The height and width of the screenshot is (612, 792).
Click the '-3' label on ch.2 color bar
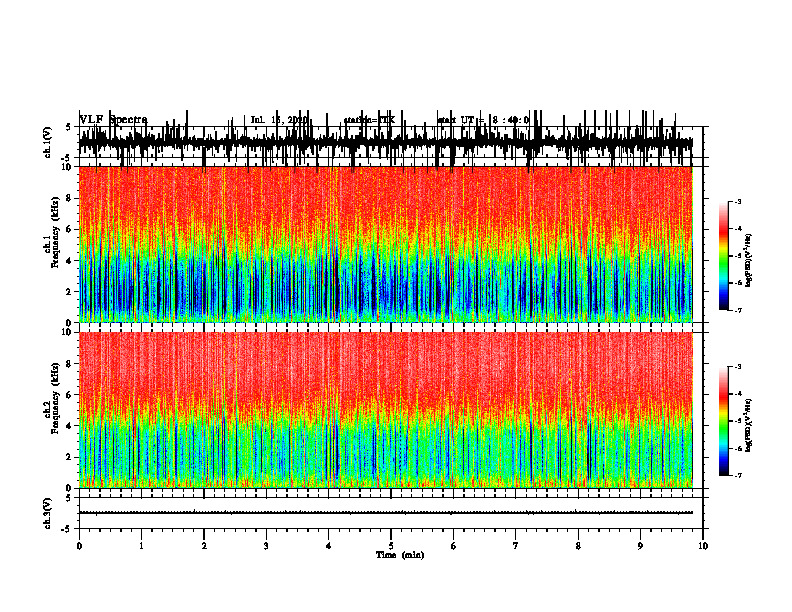[x=738, y=367]
